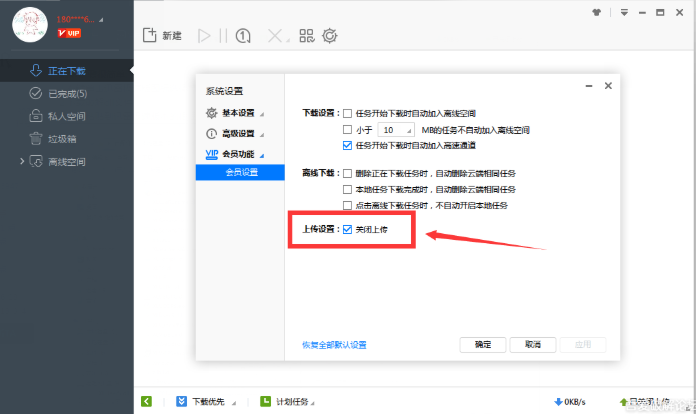Click the 新建 new task icon
This screenshot has width=696, height=414.
[150, 36]
